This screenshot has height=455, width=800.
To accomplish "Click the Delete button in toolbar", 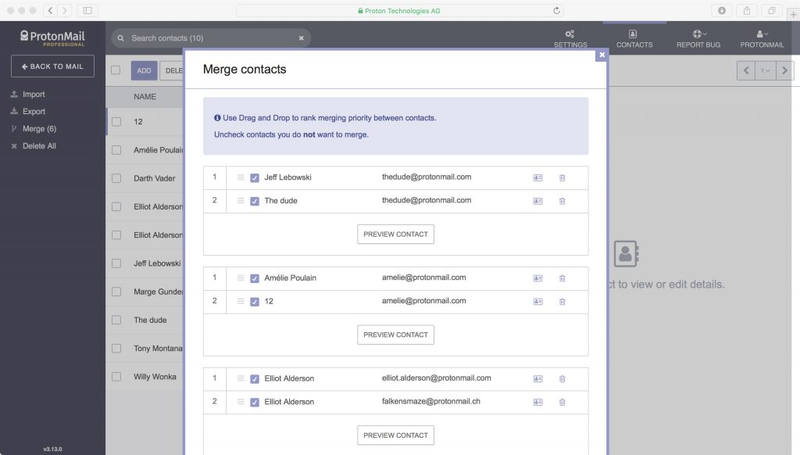I will click(x=172, y=70).
